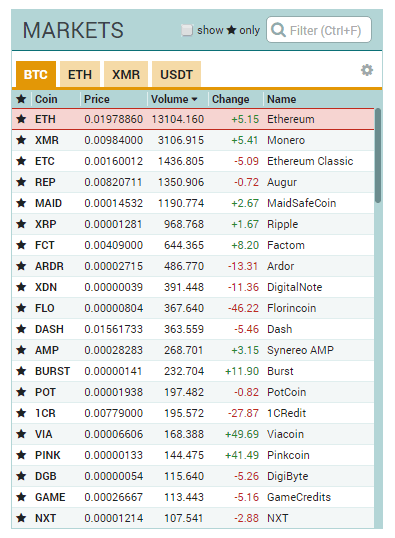Click the star column header icon
Viewport: 395px width, 538px height.
[21, 99]
